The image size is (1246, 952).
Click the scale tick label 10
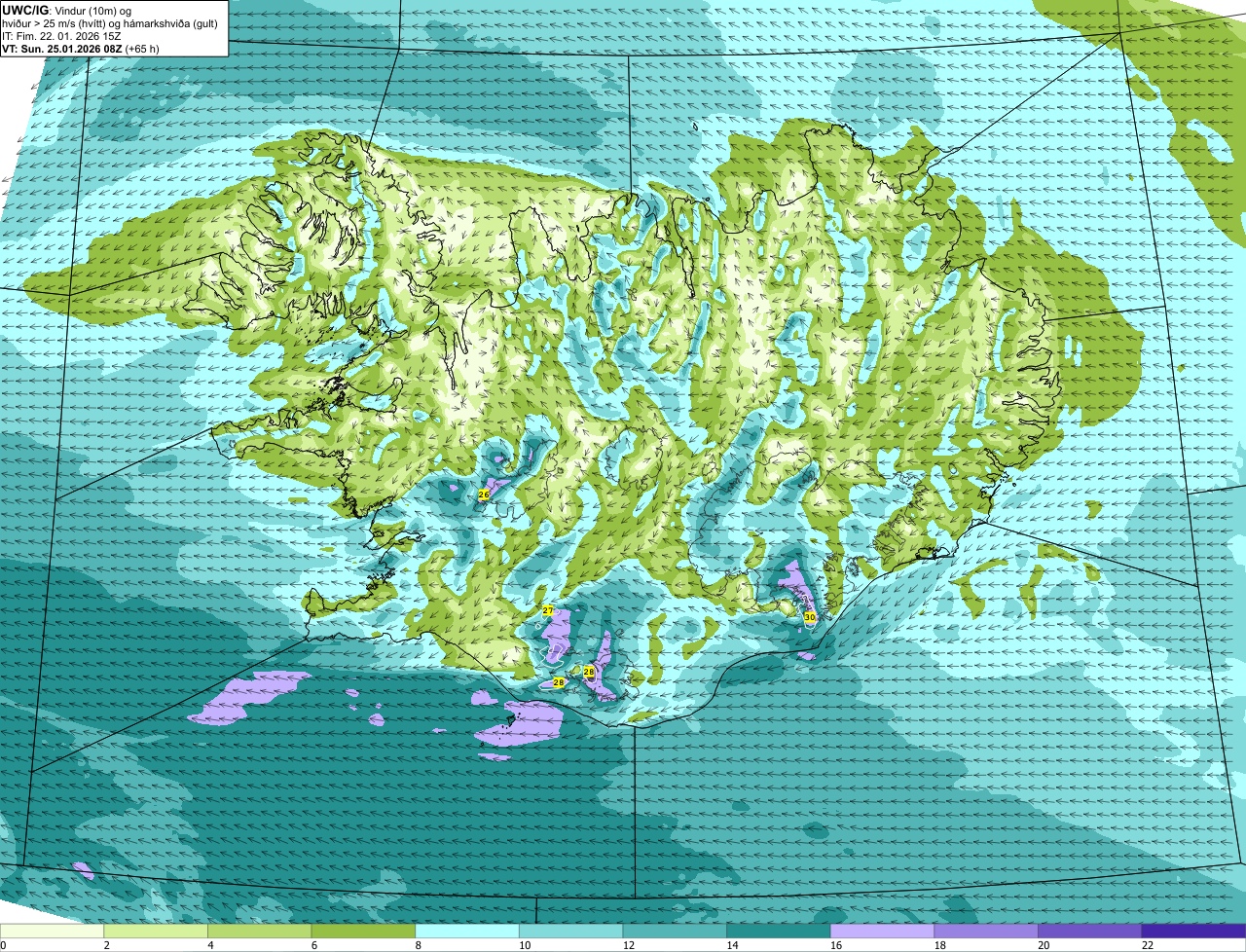pos(525,945)
